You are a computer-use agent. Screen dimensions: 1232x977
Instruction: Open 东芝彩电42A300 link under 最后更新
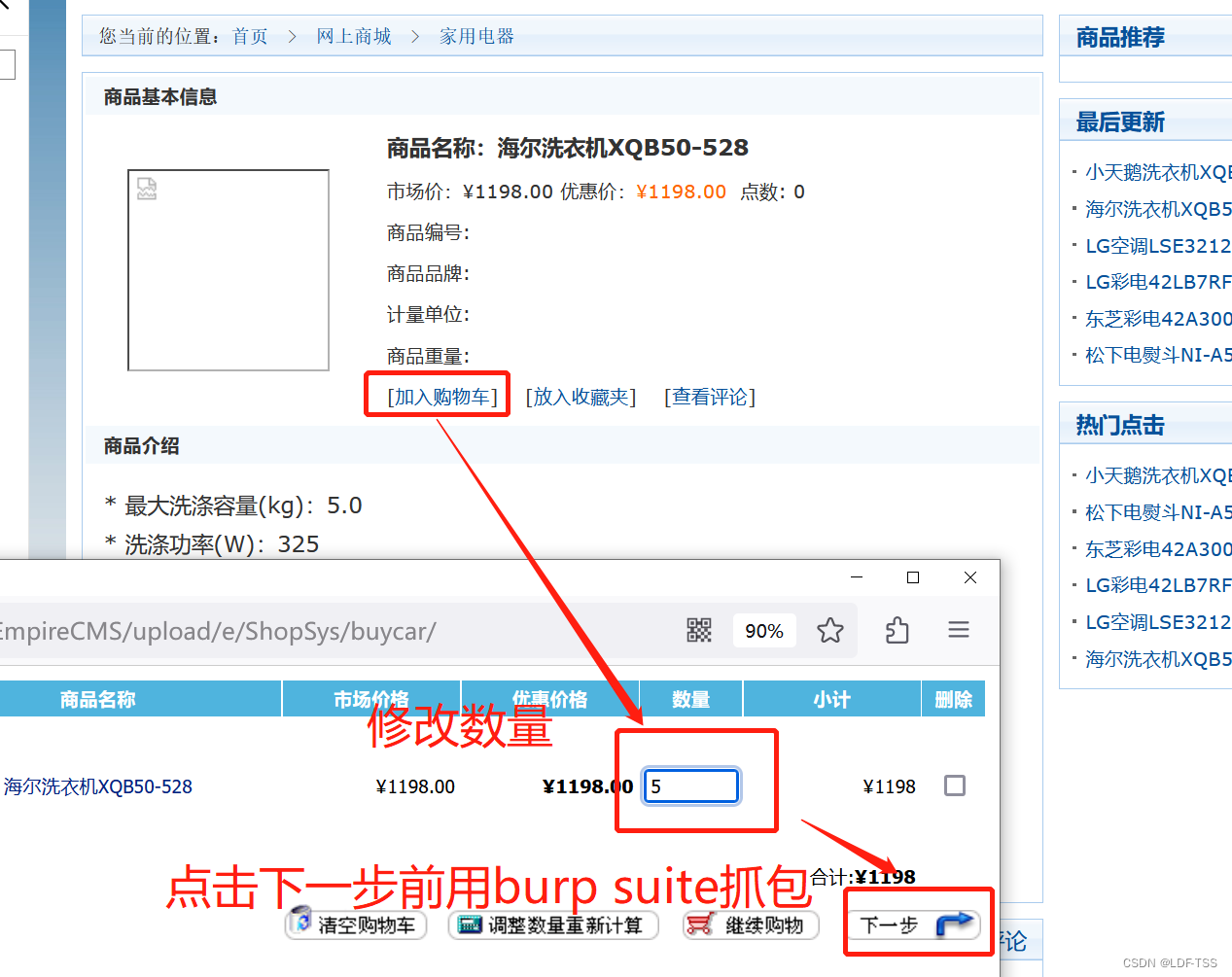click(x=1158, y=319)
